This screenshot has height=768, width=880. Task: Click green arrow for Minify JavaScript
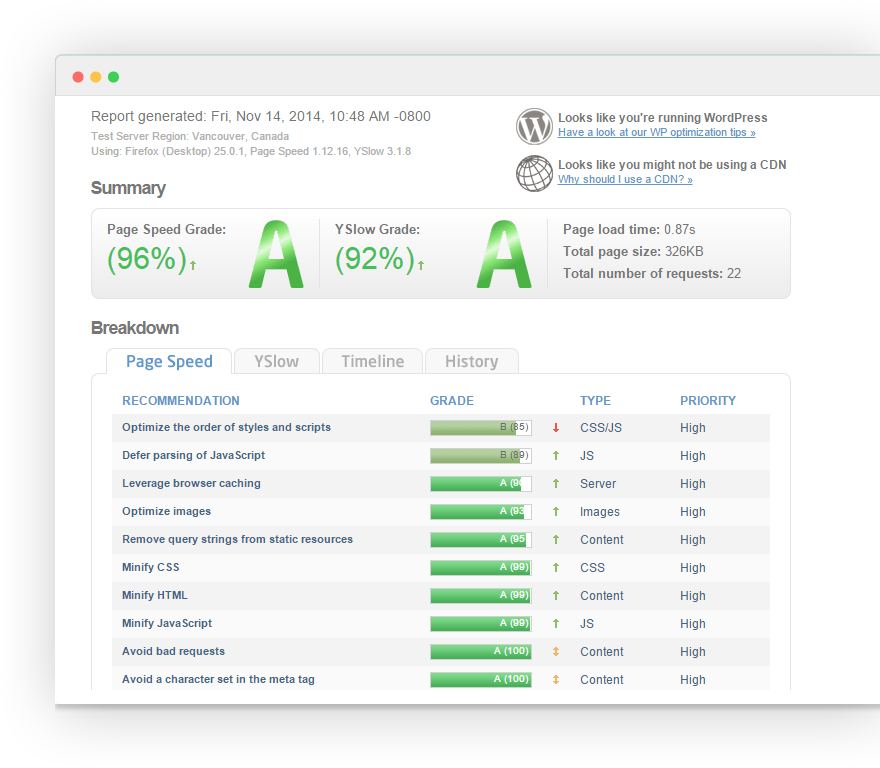[x=556, y=624]
